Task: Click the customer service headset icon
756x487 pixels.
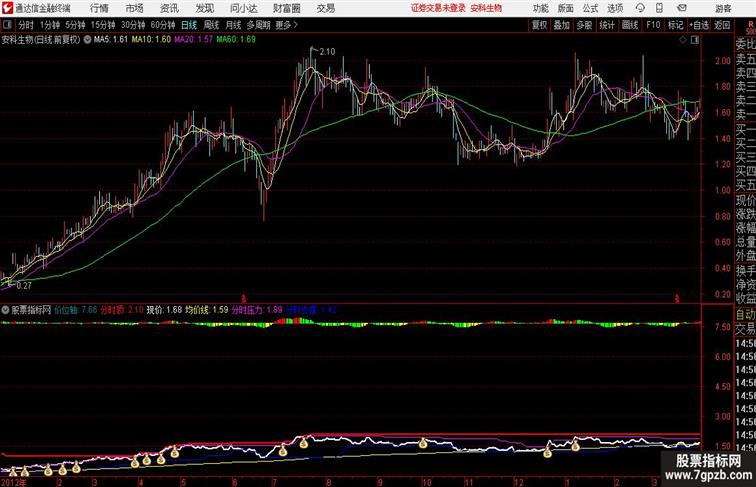Action: click(640, 8)
